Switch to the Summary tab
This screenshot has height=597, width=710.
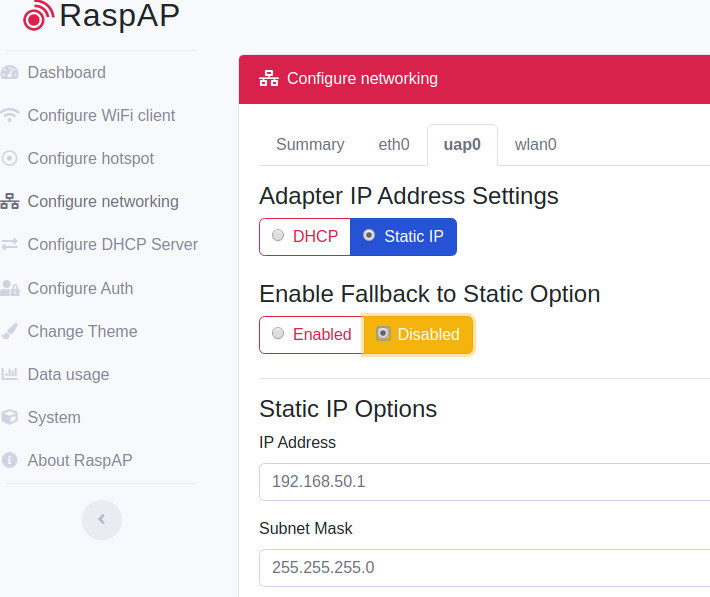(310, 145)
